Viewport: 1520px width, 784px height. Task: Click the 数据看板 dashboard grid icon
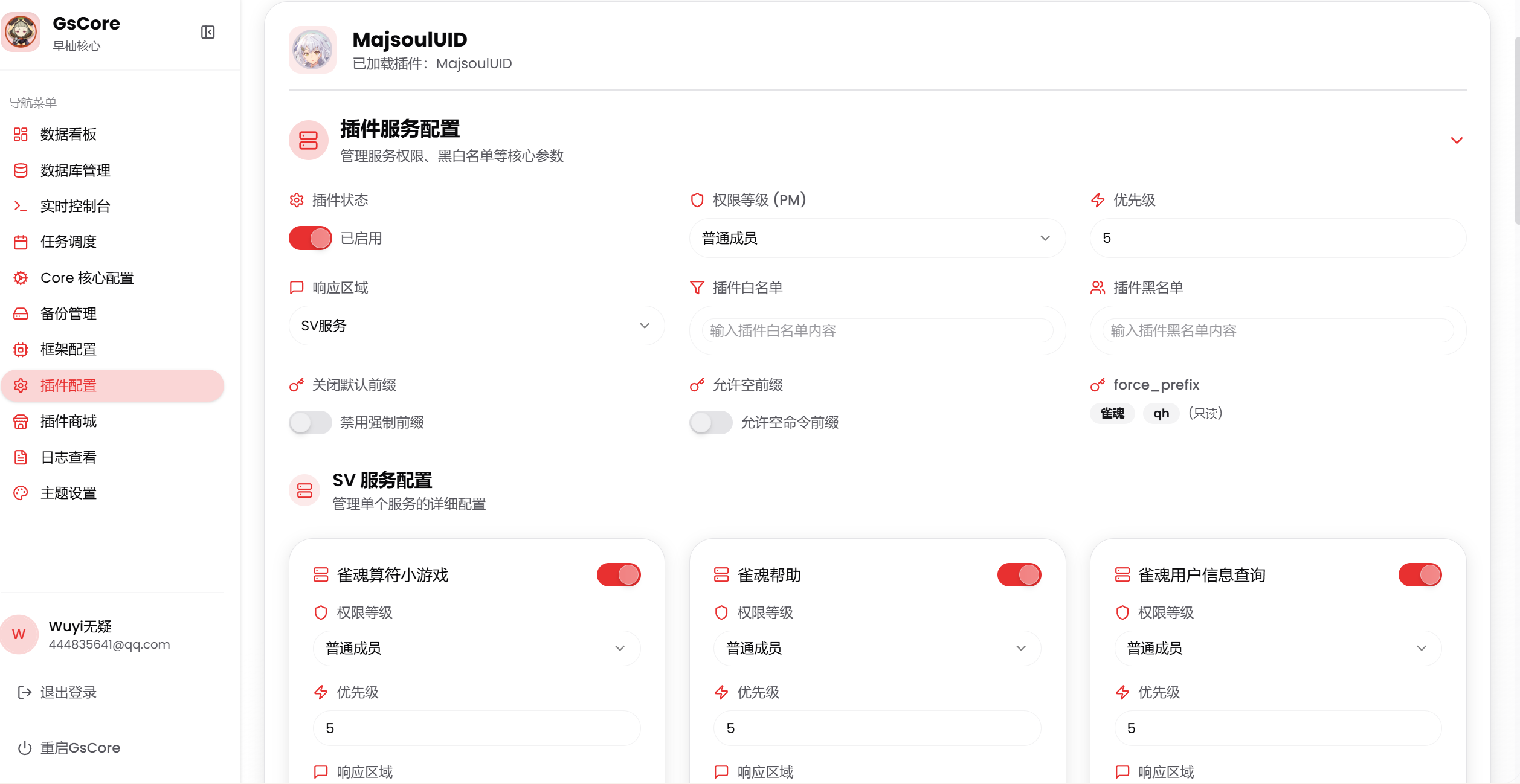[21, 134]
